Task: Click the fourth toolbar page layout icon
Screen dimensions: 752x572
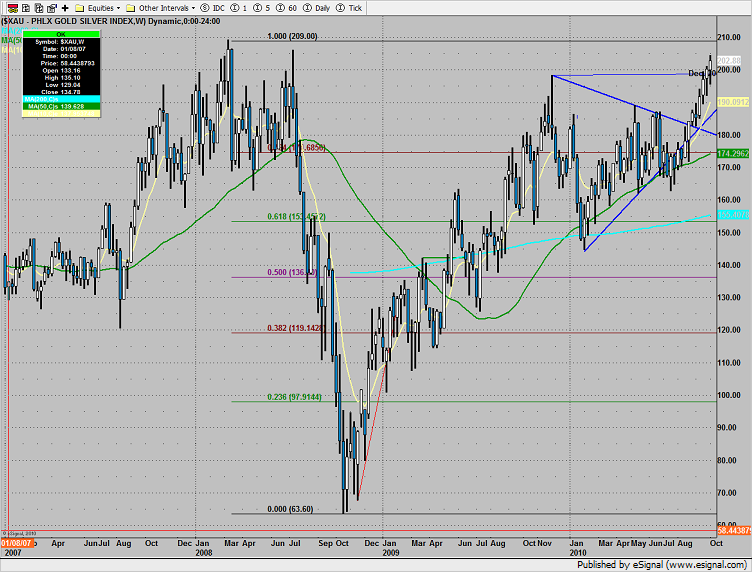Action: 50,6
